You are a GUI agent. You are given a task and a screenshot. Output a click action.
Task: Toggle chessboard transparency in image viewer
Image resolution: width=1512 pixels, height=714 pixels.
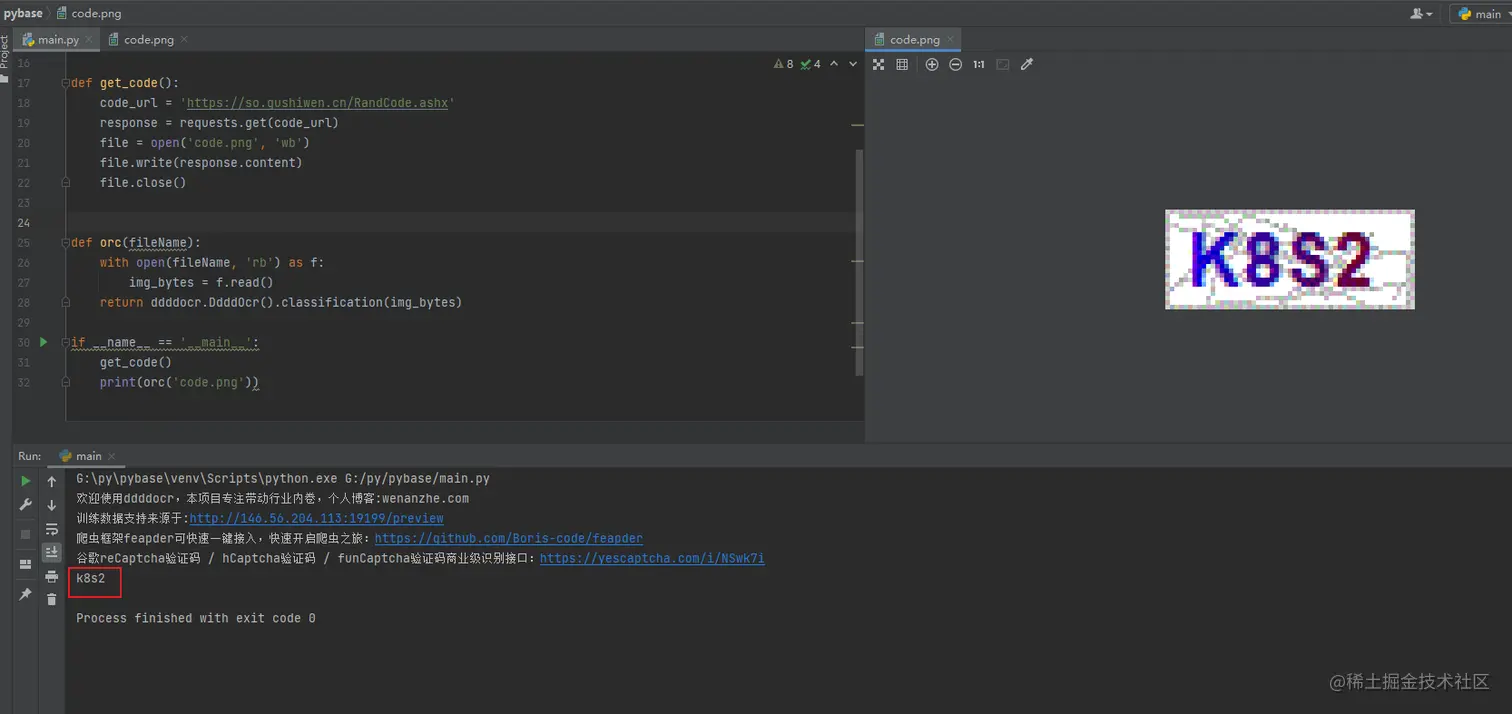coord(879,64)
